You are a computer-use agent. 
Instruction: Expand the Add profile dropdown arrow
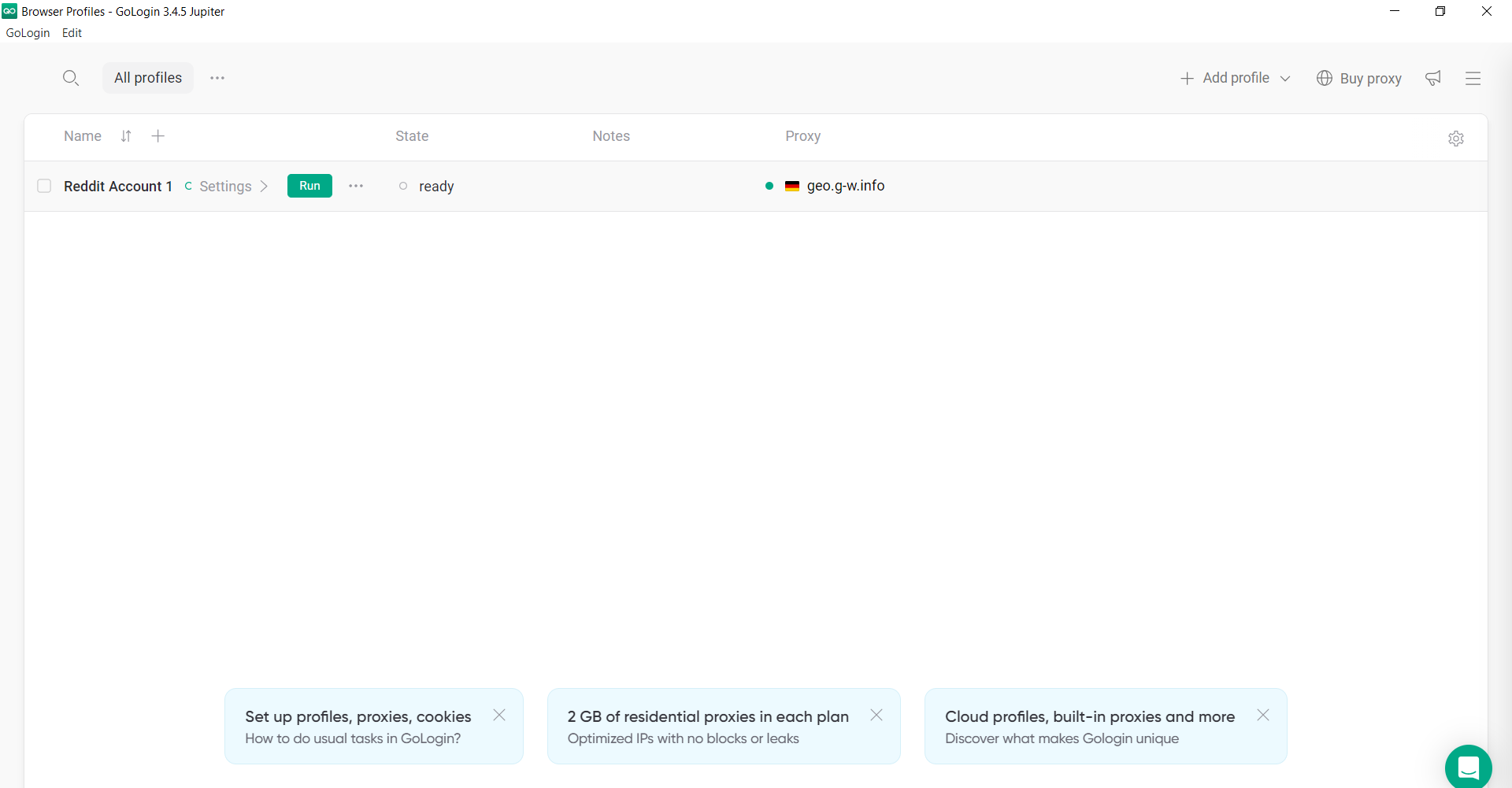coord(1285,79)
